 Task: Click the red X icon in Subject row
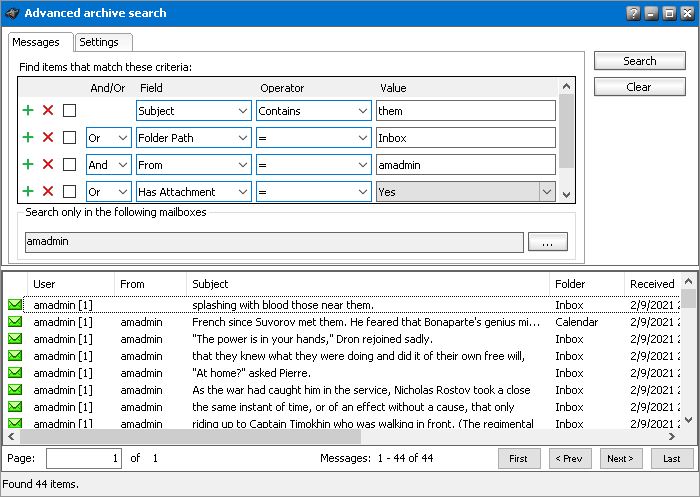coord(48,111)
